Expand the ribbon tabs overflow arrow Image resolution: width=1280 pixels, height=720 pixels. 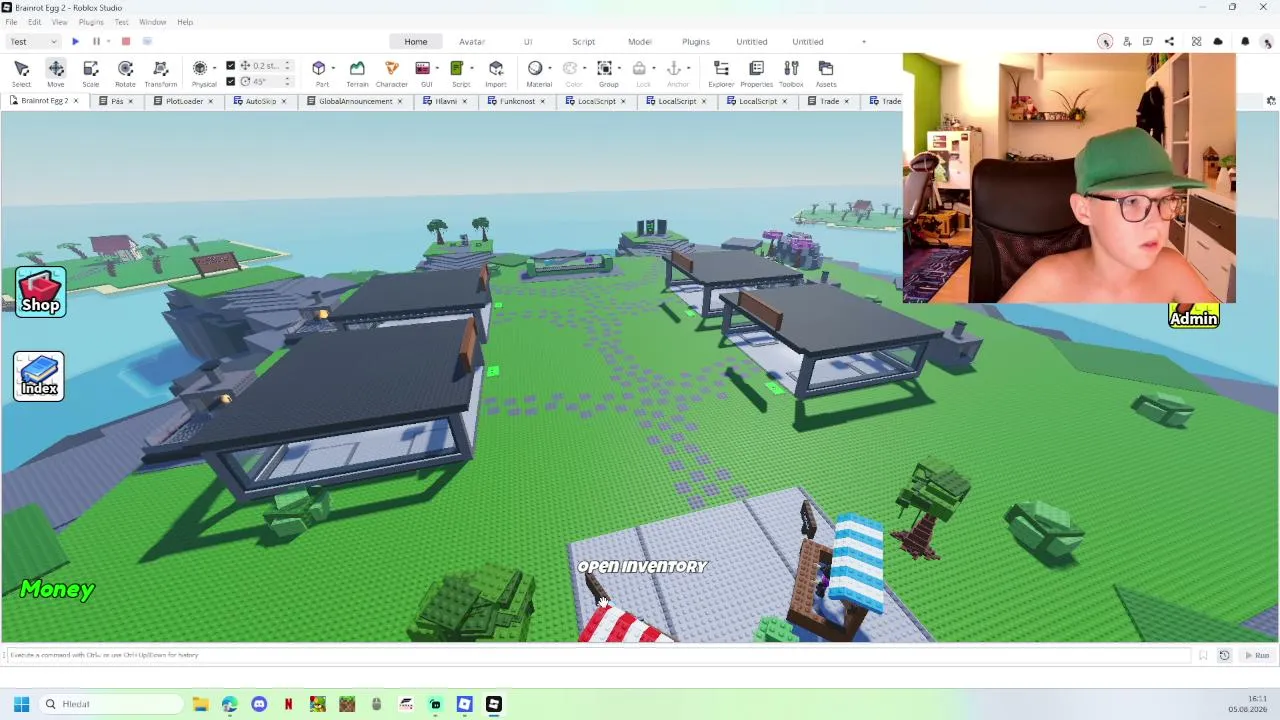tap(864, 42)
